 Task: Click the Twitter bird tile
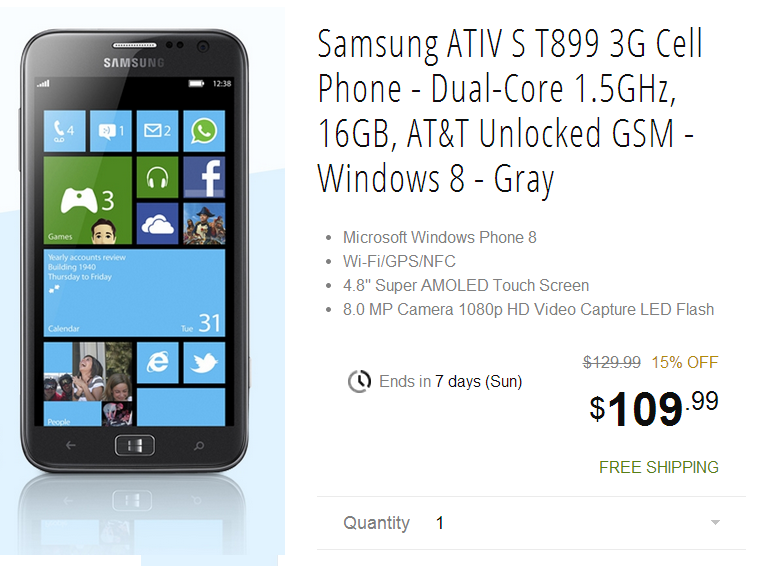tap(204, 362)
